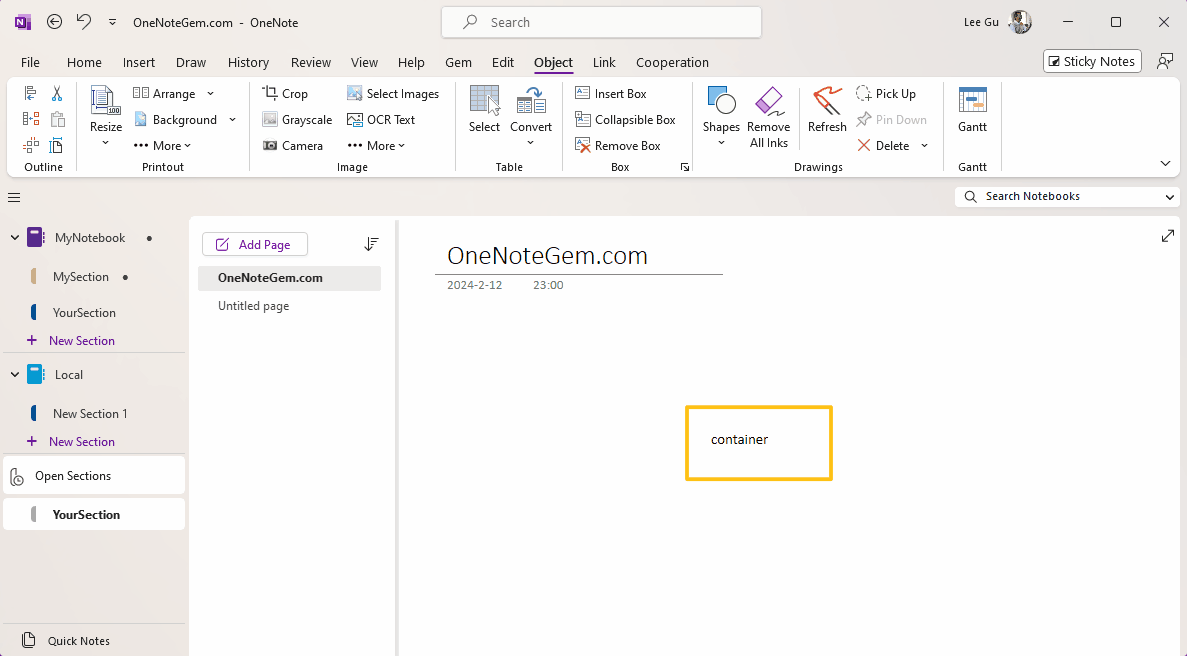Open the Gem tab
Viewport: 1187px width, 656px height.
pyautogui.click(x=458, y=62)
